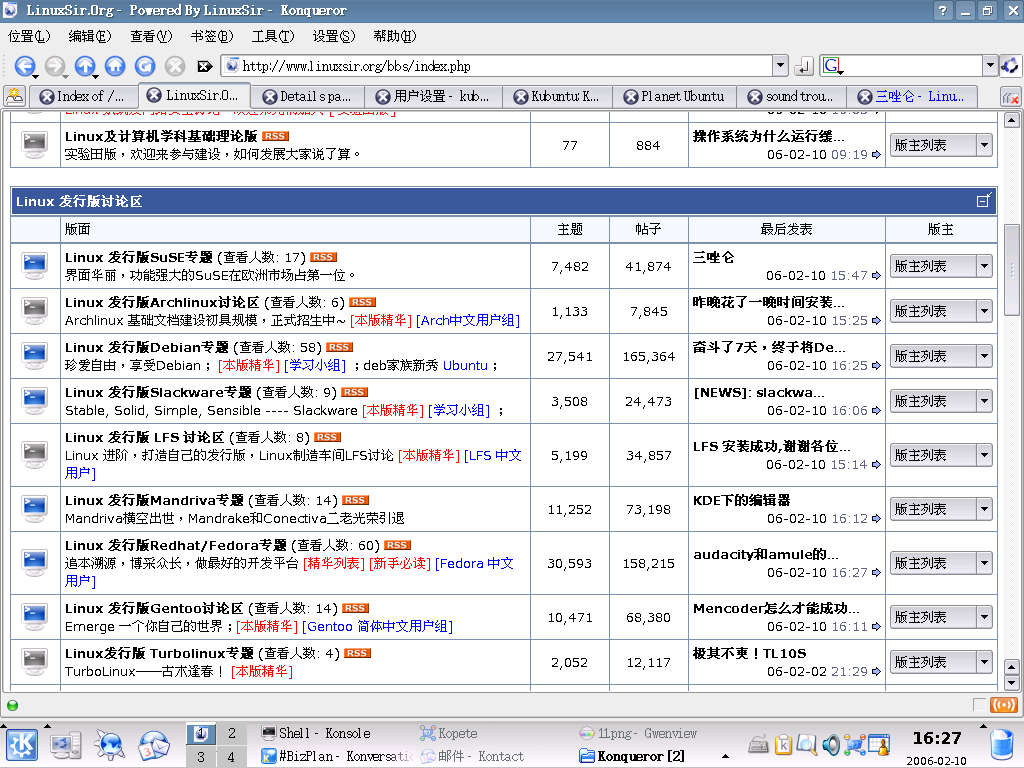Open a new tab with the tab-bar icon
The image size is (1024, 768).
point(14,97)
